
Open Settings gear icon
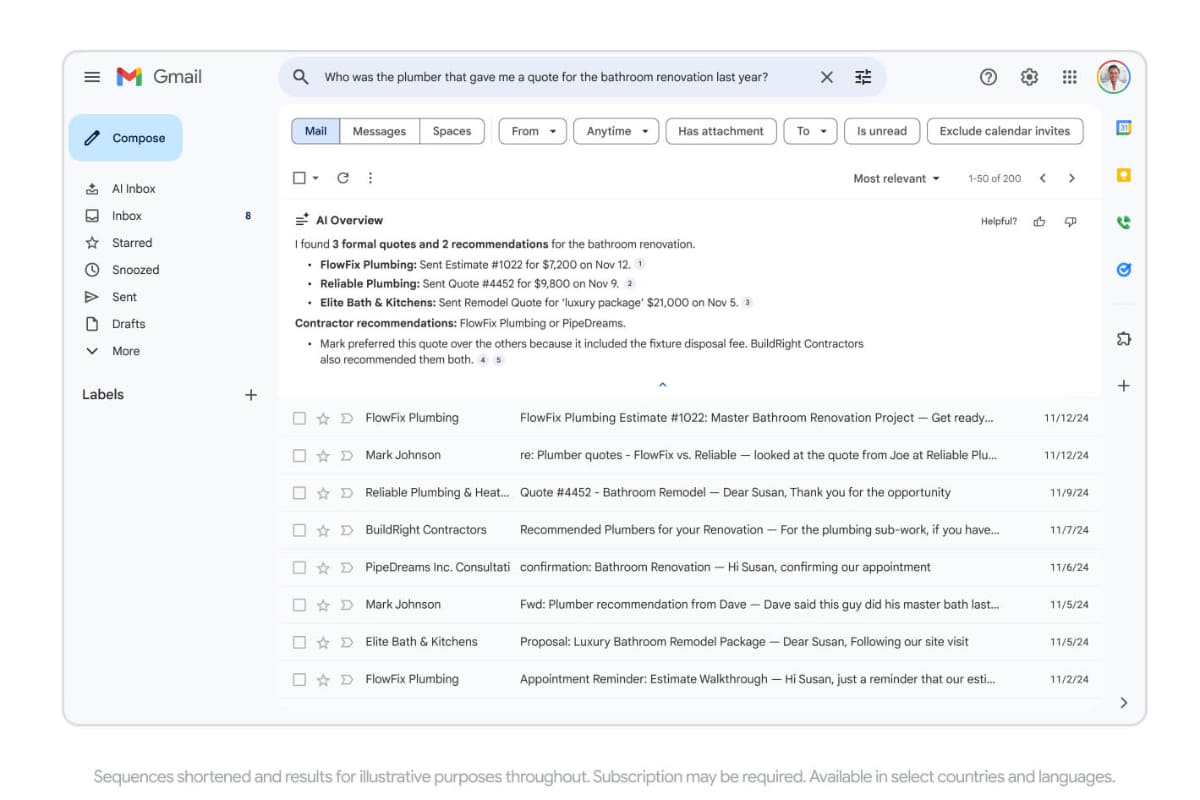coord(1029,77)
